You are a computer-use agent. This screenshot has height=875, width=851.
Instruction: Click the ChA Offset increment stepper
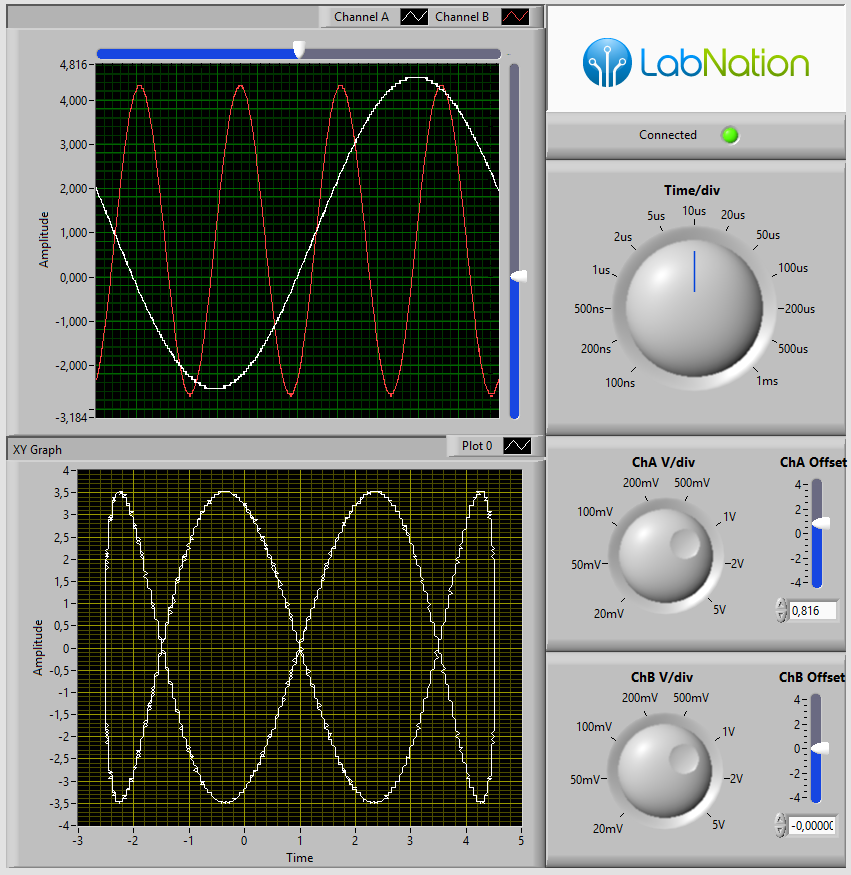(x=781, y=604)
